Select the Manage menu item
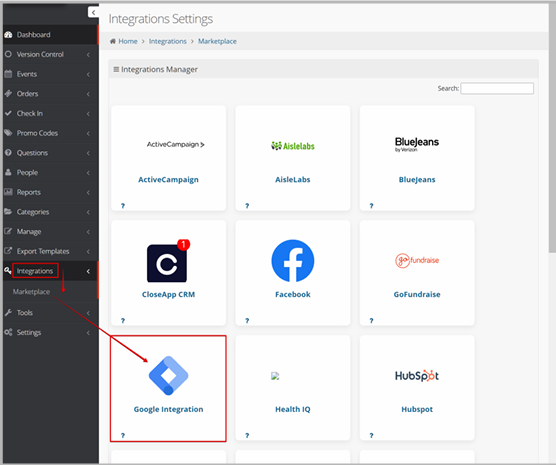The width and height of the screenshot is (556, 465). point(50,231)
